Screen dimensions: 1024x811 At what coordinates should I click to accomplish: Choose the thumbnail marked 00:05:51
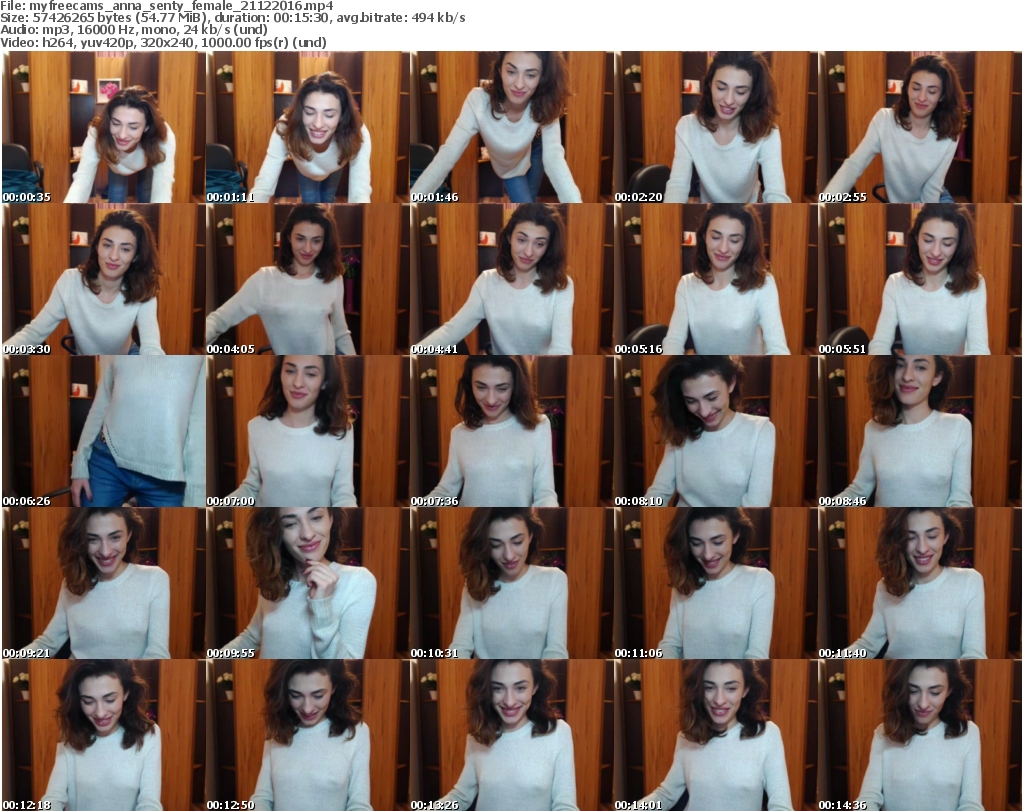click(x=920, y=279)
